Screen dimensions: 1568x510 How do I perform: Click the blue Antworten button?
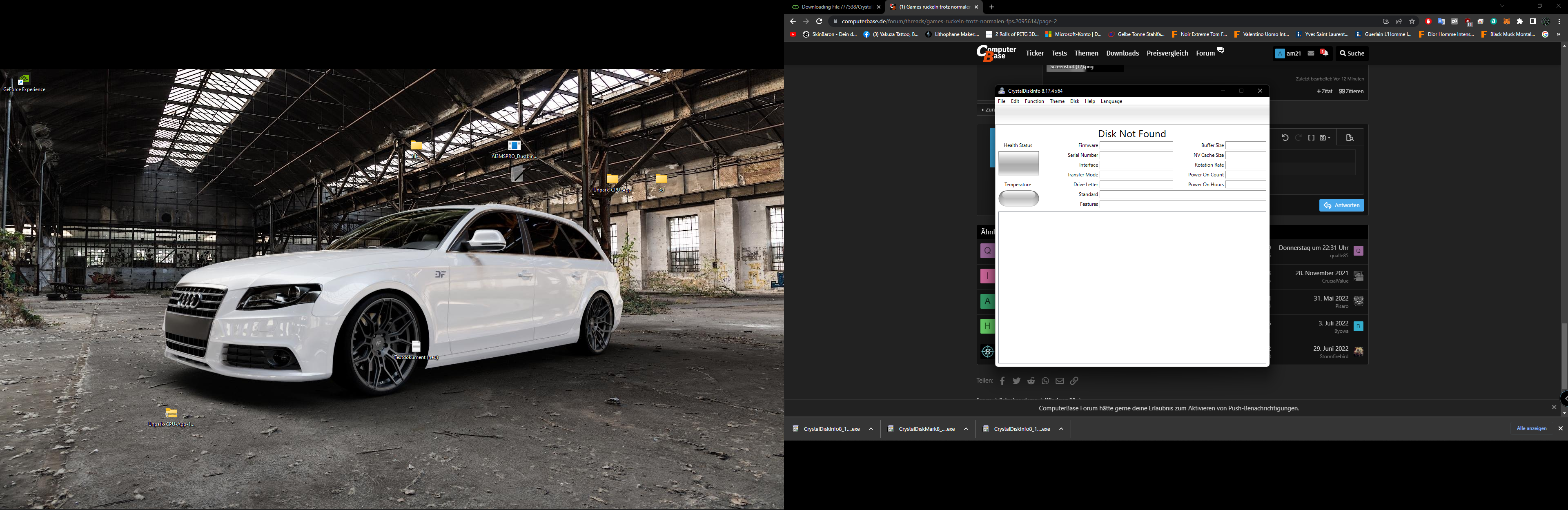(x=1341, y=206)
